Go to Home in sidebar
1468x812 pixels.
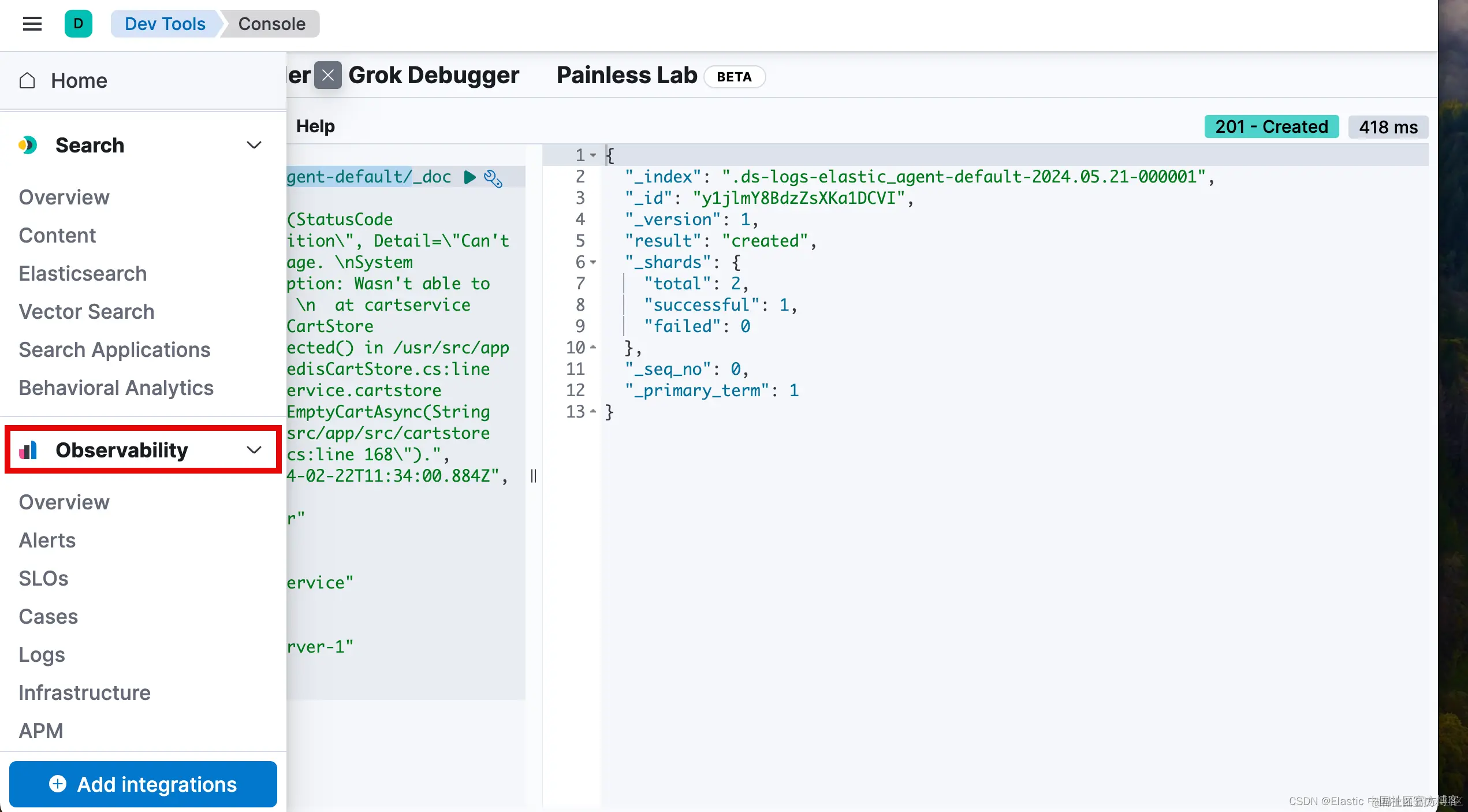coord(79,80)
